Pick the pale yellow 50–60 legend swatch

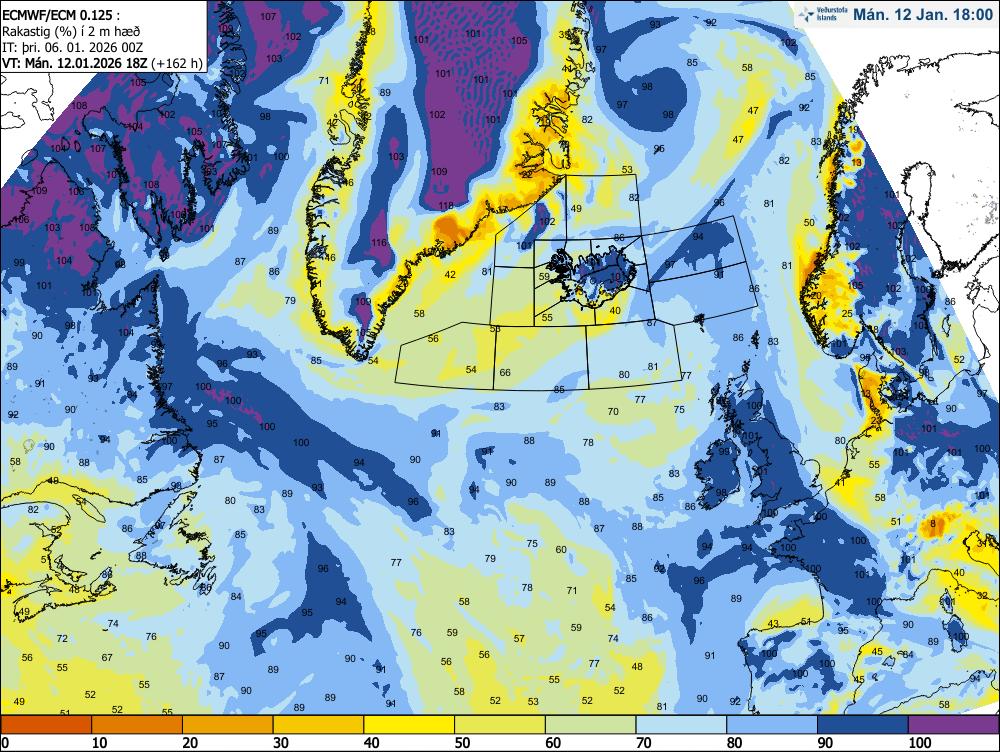(499, 725)
